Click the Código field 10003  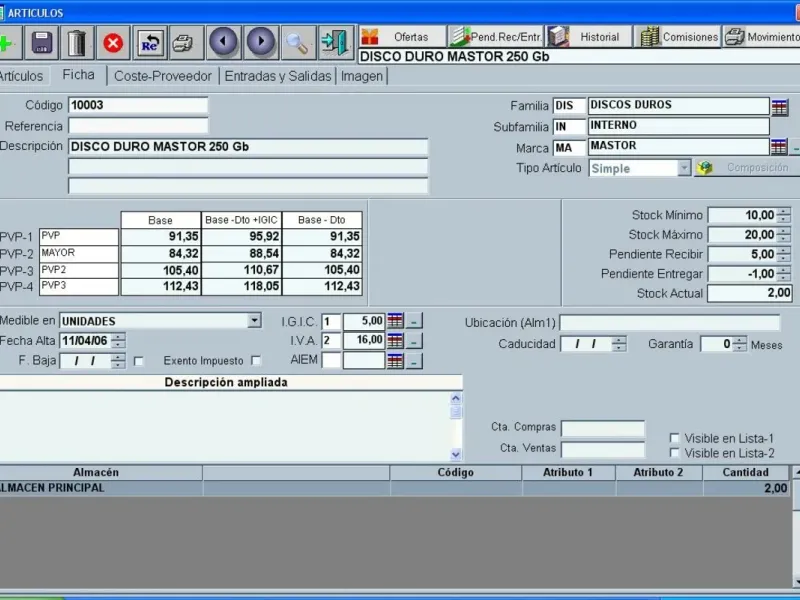click(x=138, y=105)
